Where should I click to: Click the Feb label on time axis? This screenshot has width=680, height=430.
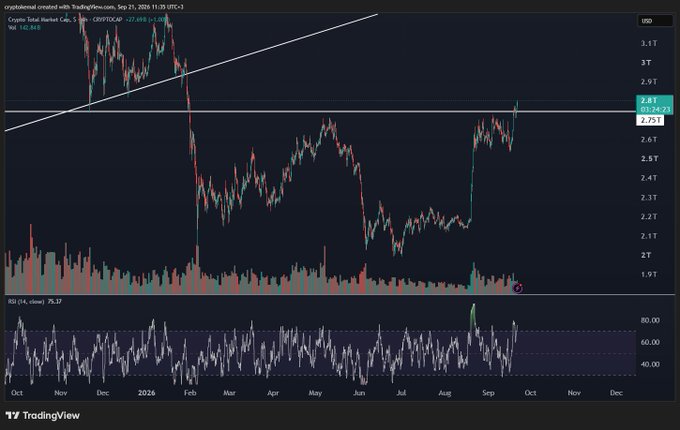coord(190,393)
